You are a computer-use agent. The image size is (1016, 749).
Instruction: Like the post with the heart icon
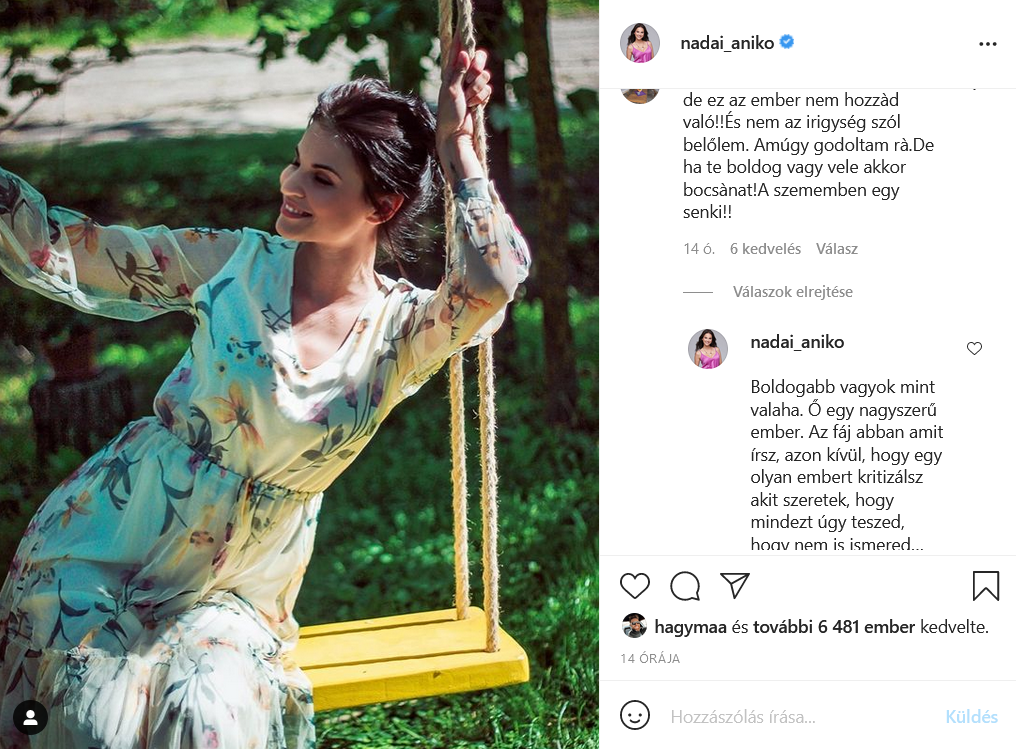[634, 586]
